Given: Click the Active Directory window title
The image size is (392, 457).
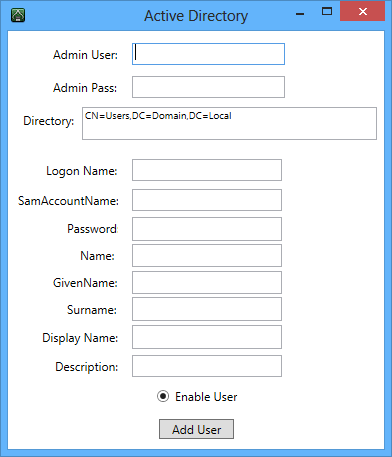Looking at the screenshot, I should click(196, 16).
